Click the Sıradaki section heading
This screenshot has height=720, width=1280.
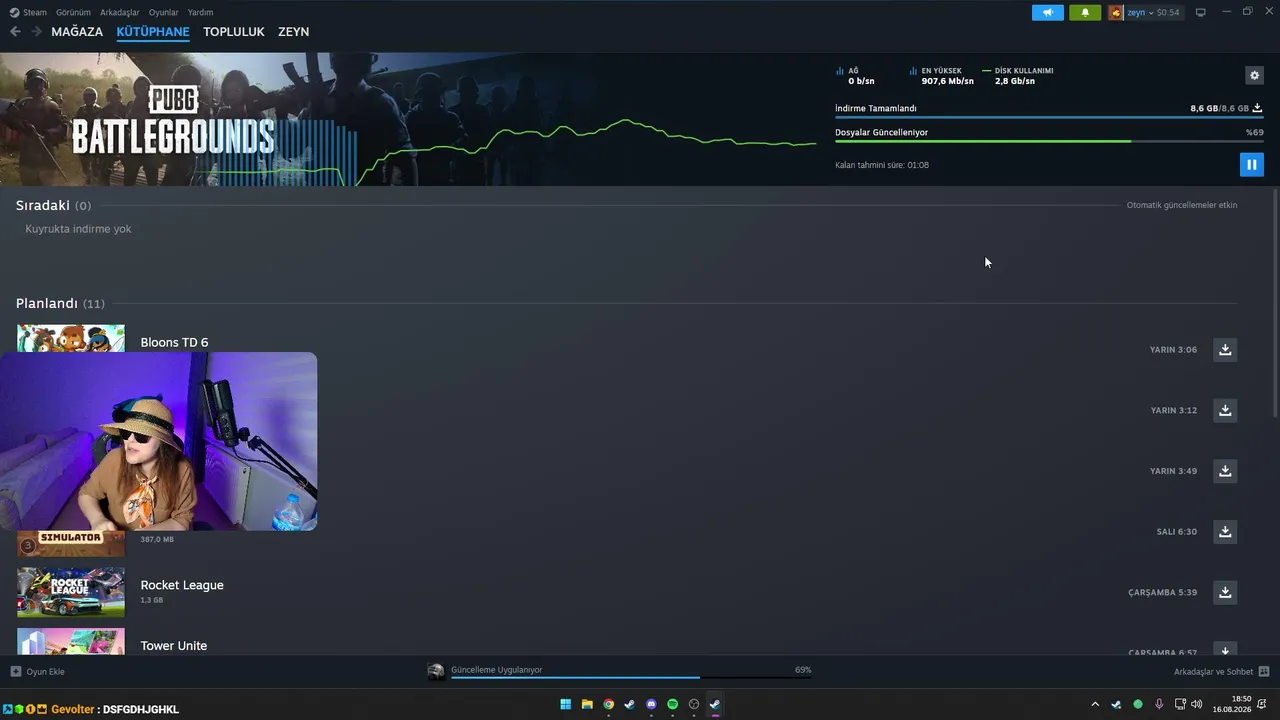point(43,205)
